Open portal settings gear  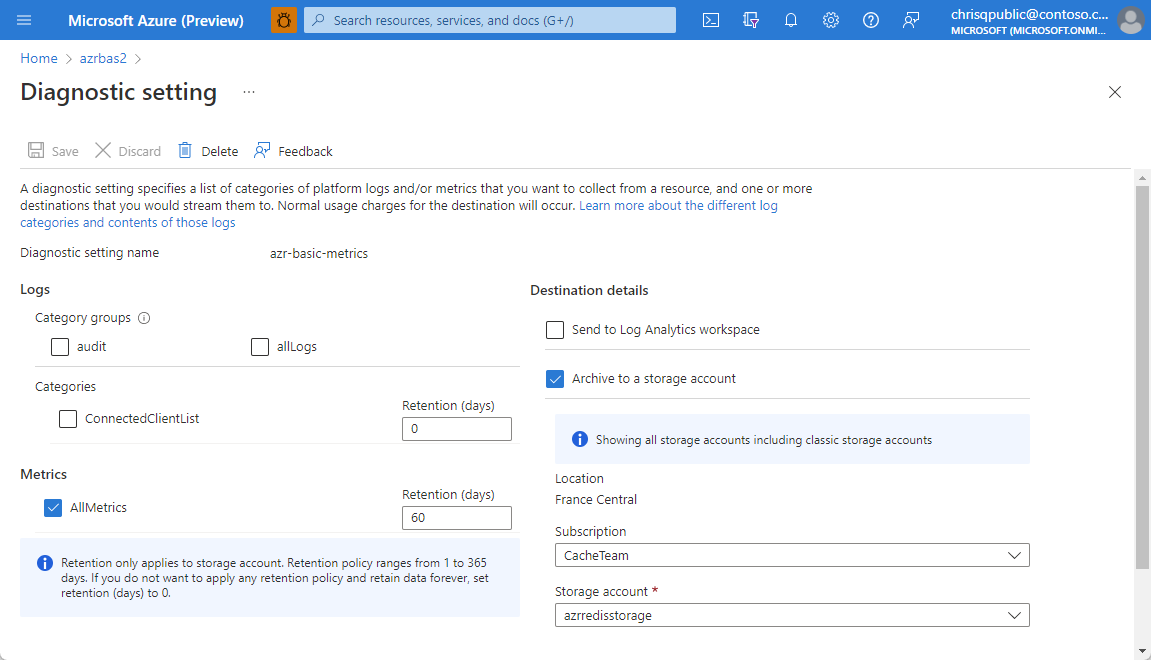(x=831, y=20)
